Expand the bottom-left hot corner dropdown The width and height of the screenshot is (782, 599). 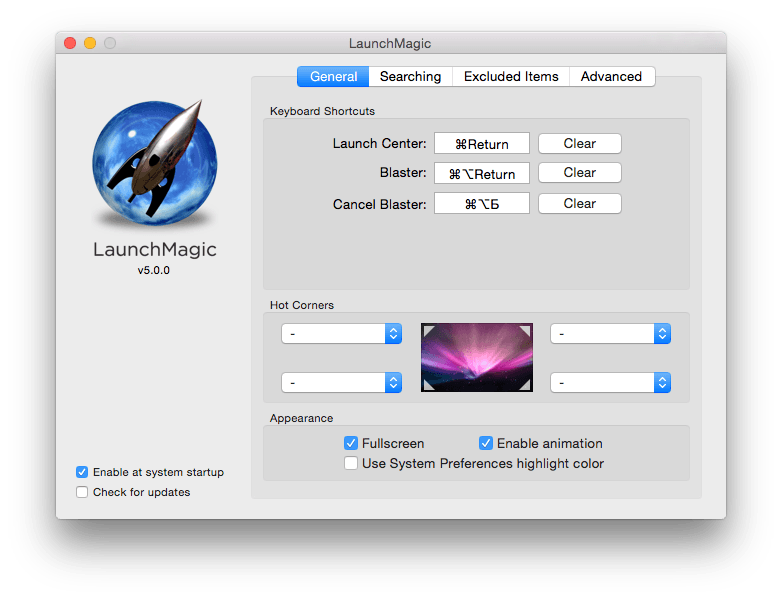342,383
